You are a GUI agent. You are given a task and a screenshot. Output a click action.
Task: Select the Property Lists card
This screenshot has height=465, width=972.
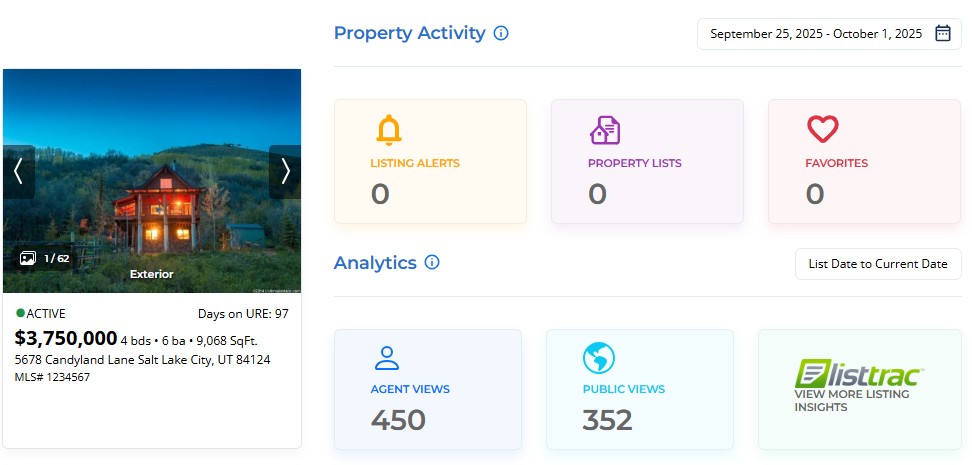pyautogui.click(x=647, y=161)
